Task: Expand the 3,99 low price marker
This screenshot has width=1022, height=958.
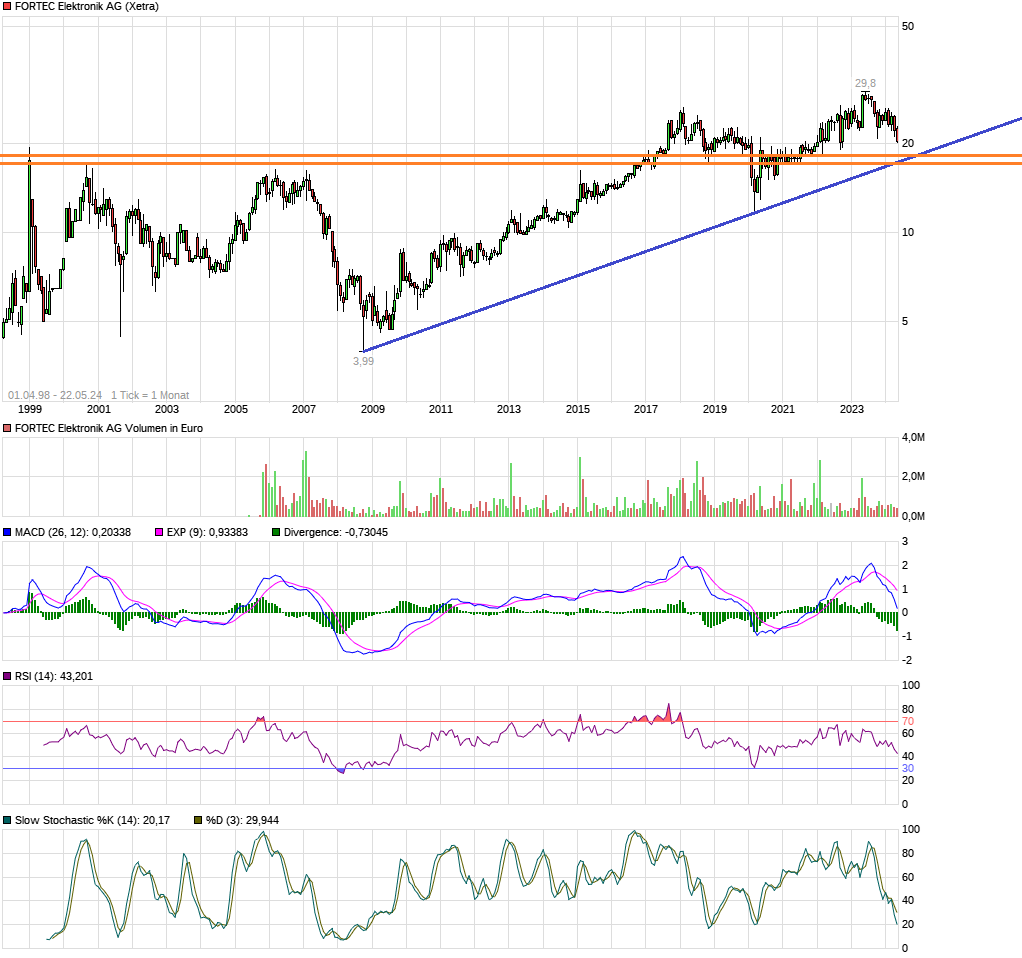Action: point(364,360)
